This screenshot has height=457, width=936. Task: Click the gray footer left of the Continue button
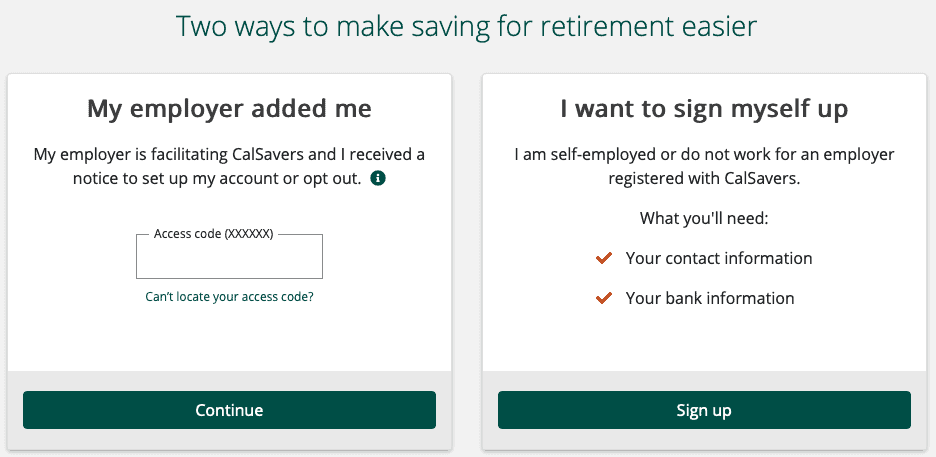coord(15,410)
